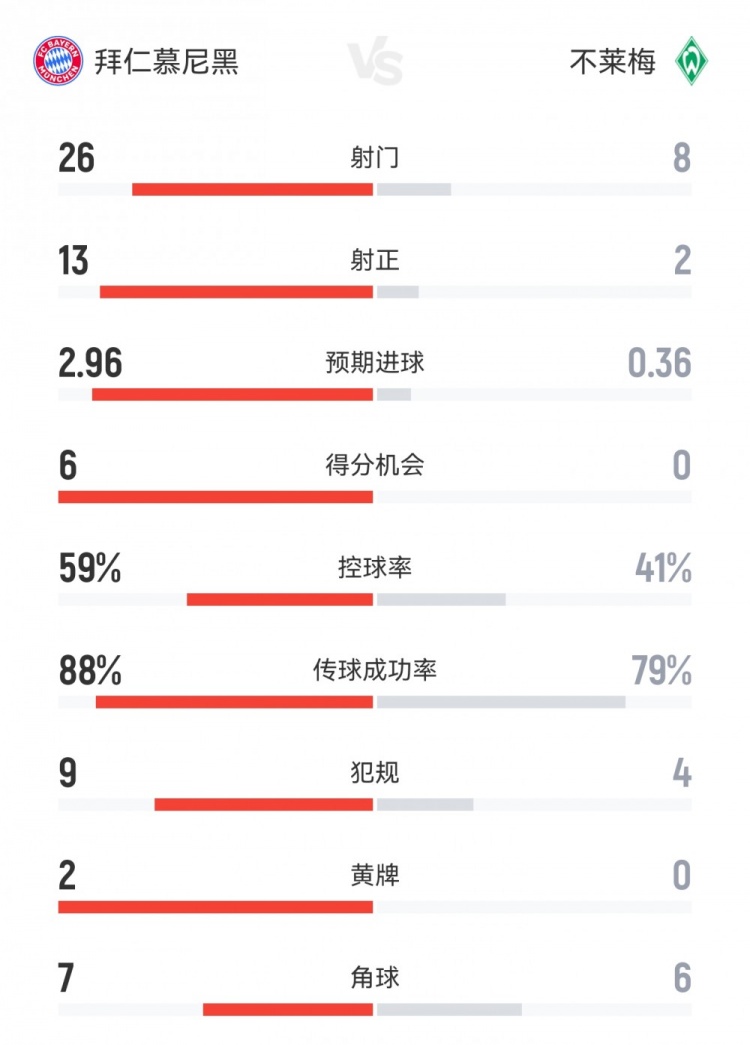
Task: Click Bayern's 59% possession value
Action: pos(89,568)
